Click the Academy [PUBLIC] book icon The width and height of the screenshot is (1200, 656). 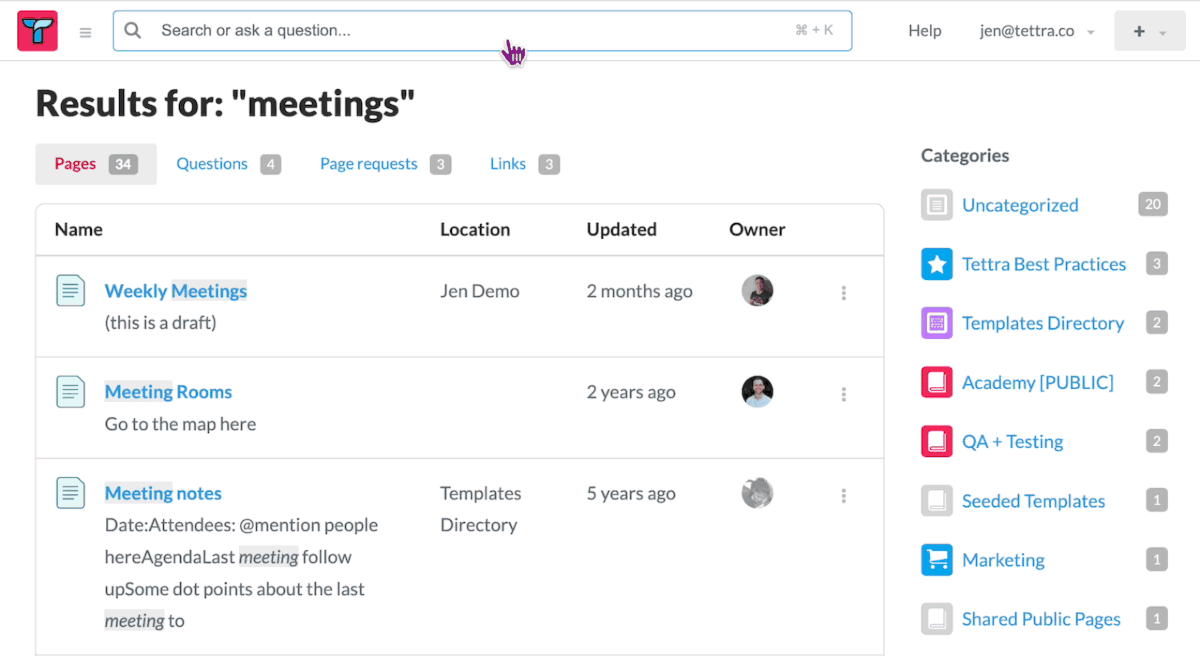(x=937, y=382)
